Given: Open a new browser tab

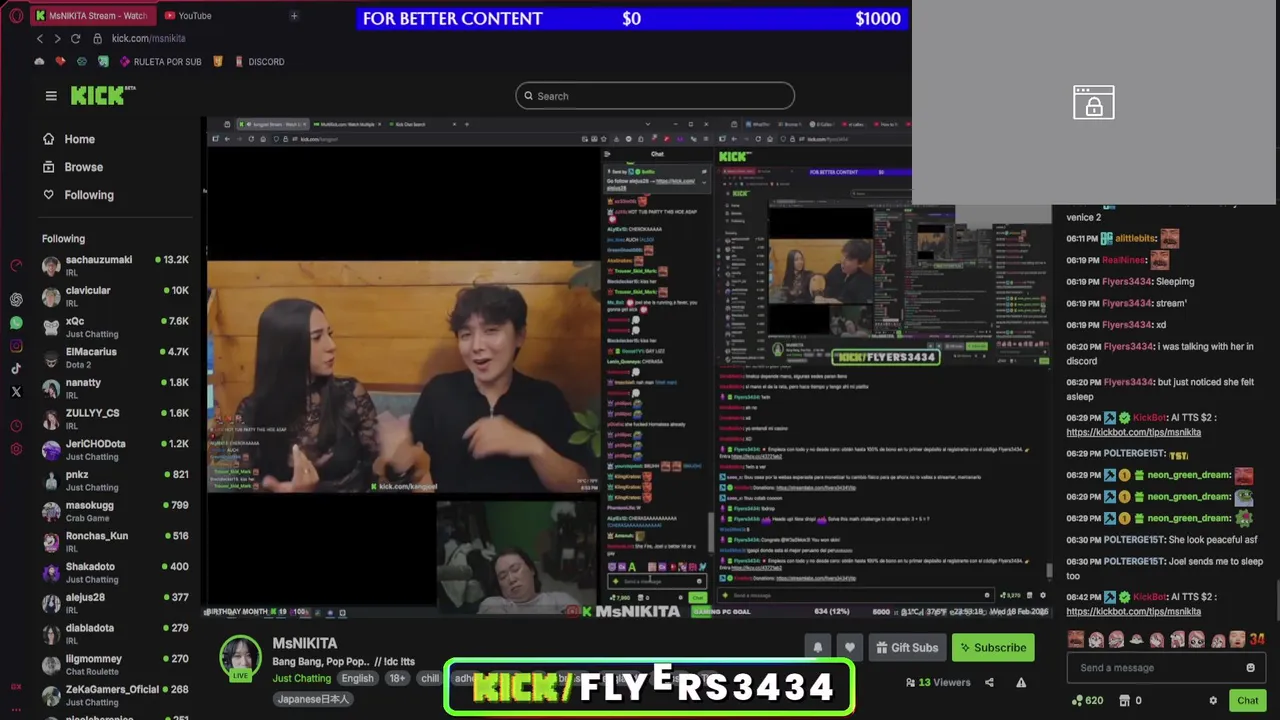Looking at the screenshot, I should 294,15.
